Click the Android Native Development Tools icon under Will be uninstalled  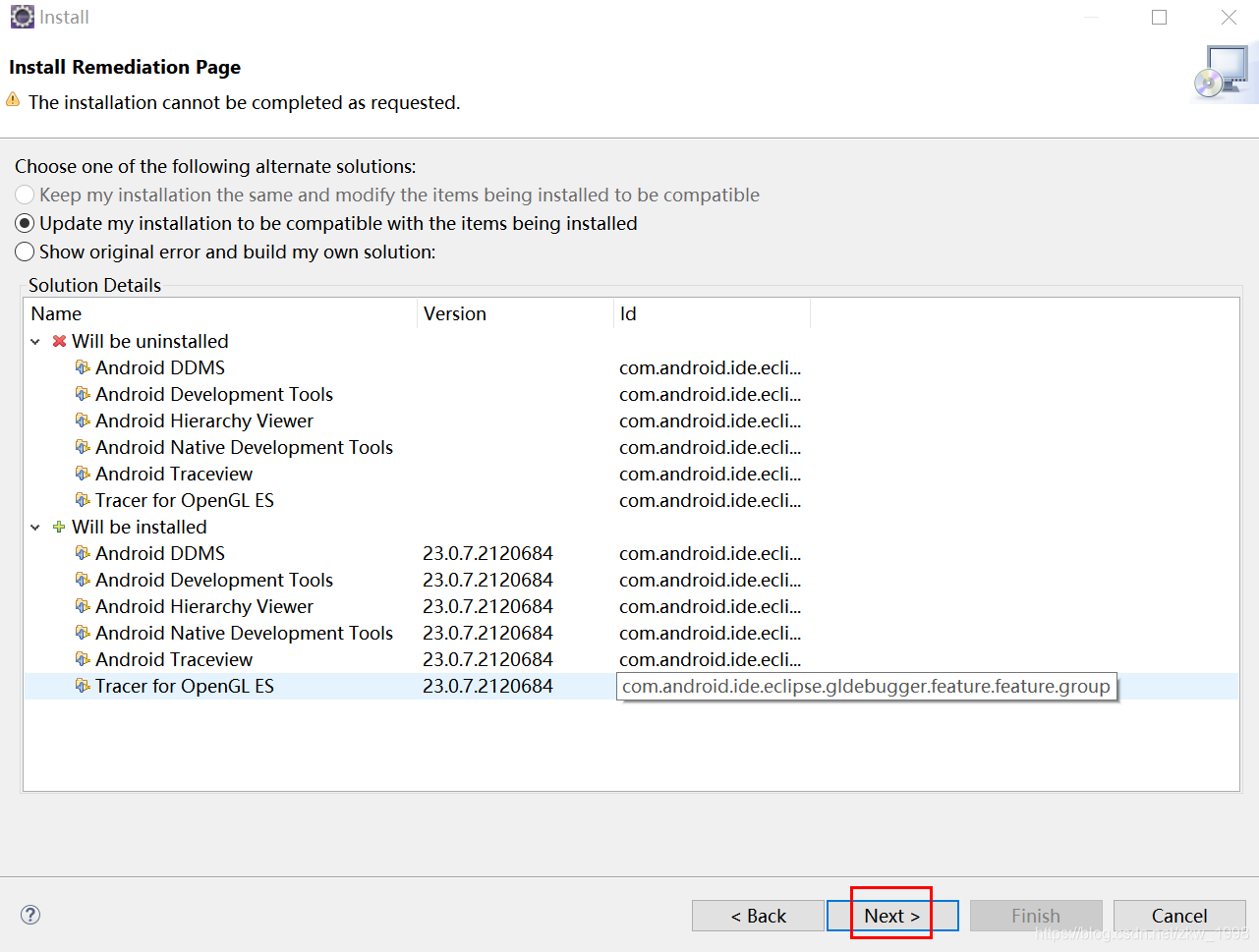(83, 447)
